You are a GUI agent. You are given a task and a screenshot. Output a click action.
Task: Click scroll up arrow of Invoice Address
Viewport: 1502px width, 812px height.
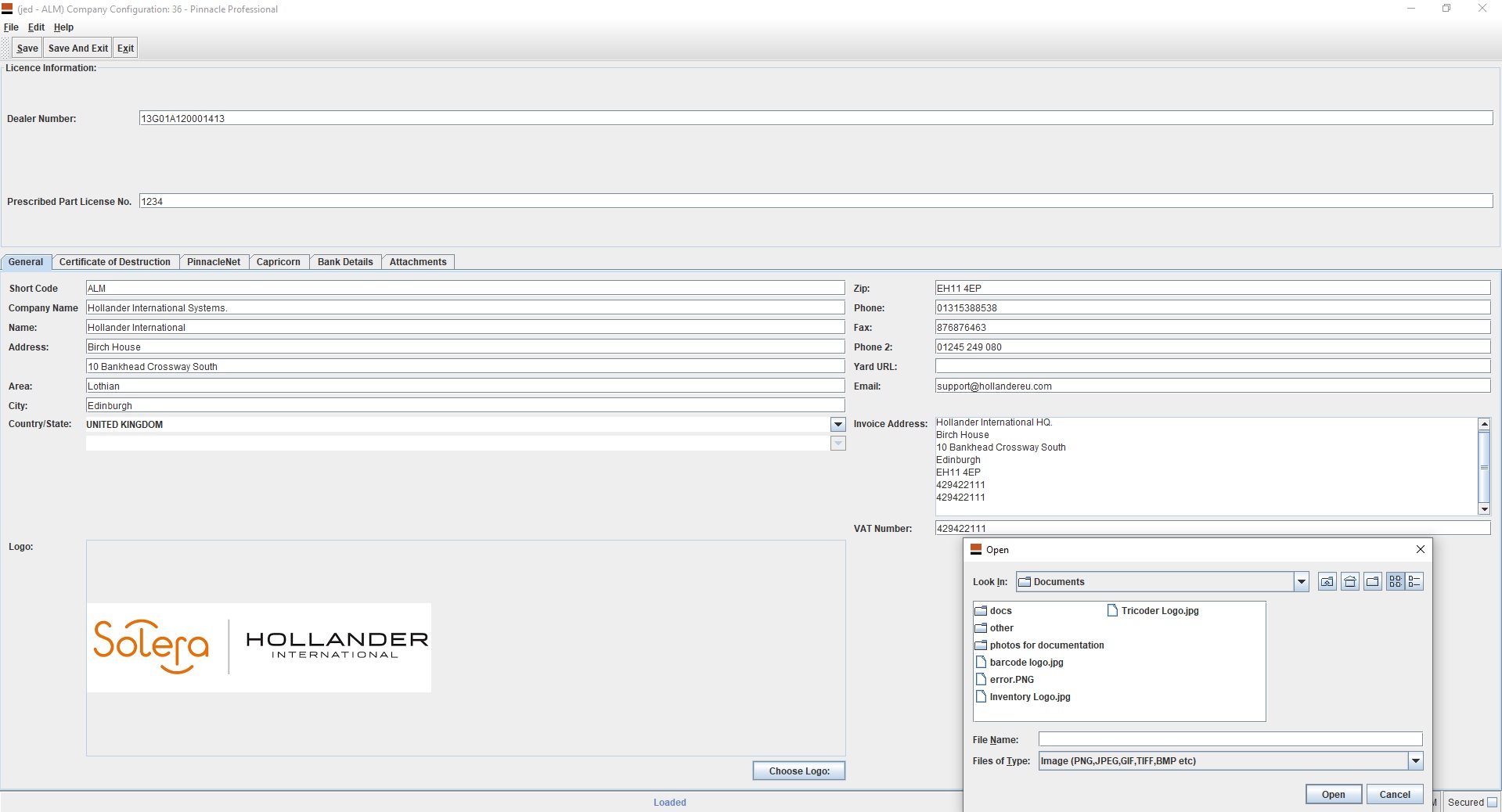[x=1484, y=423]
